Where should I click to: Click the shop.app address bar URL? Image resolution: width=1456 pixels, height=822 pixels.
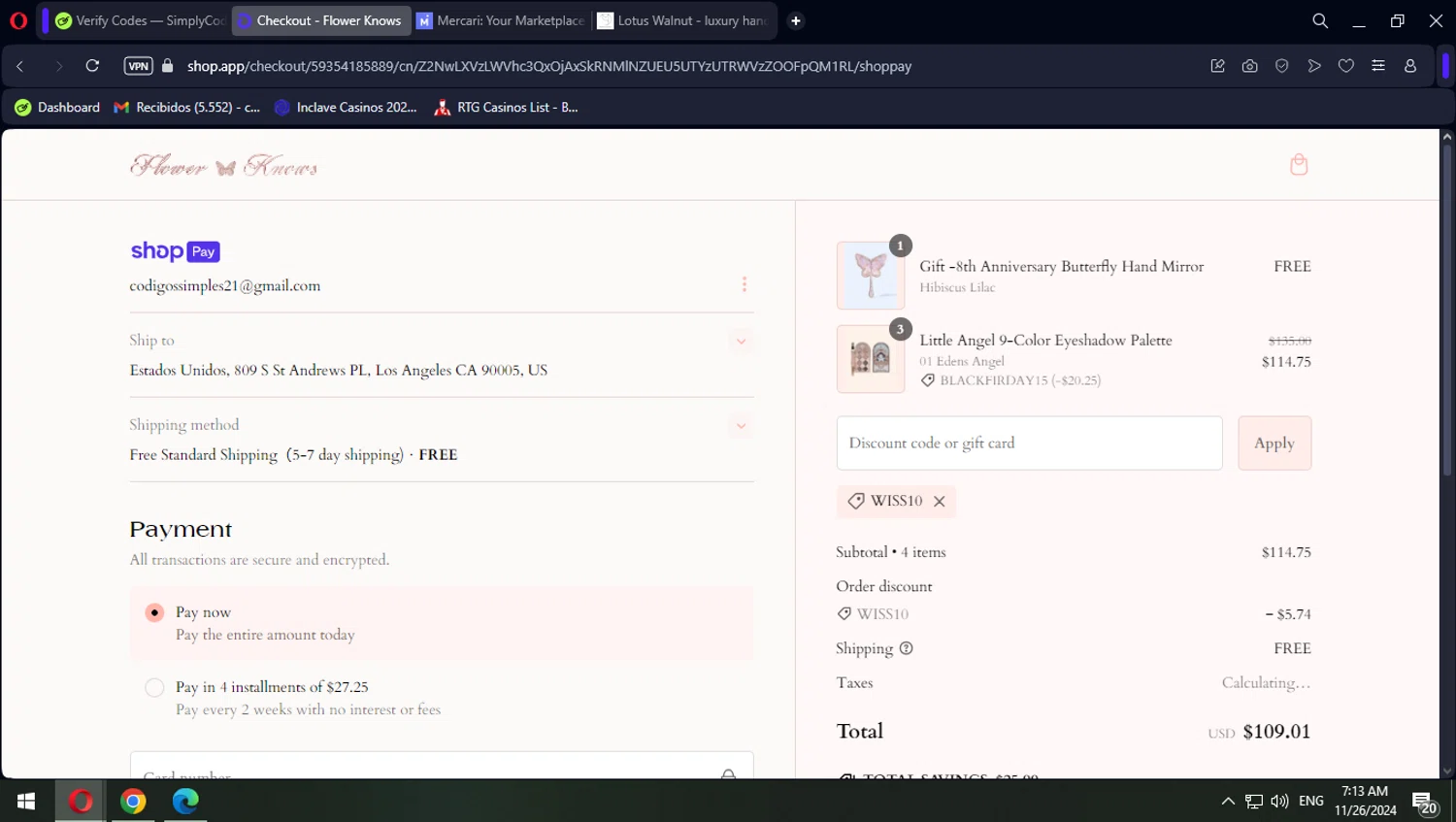(549, 66)
